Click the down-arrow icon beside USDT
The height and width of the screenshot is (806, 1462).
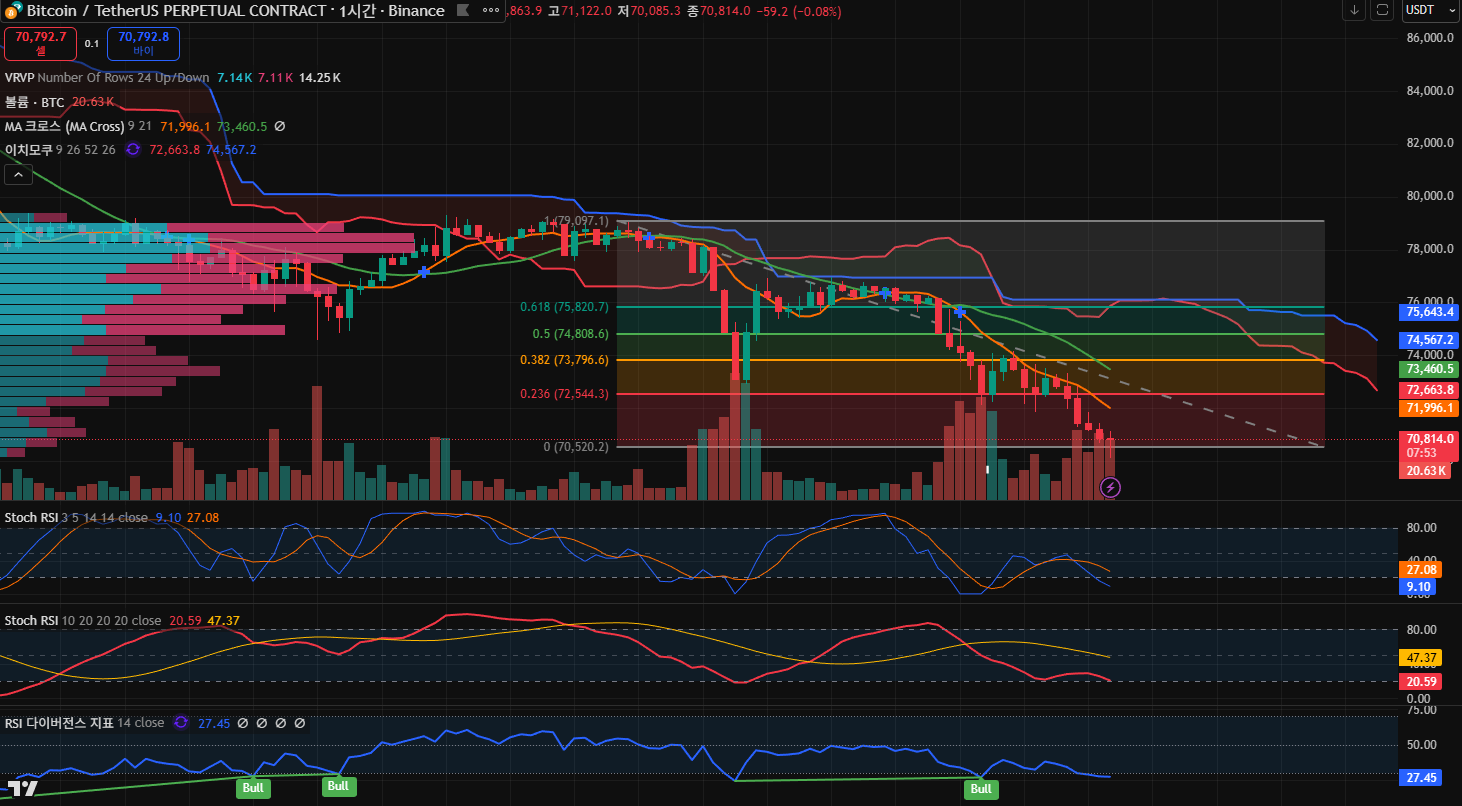pos(1355,10)
